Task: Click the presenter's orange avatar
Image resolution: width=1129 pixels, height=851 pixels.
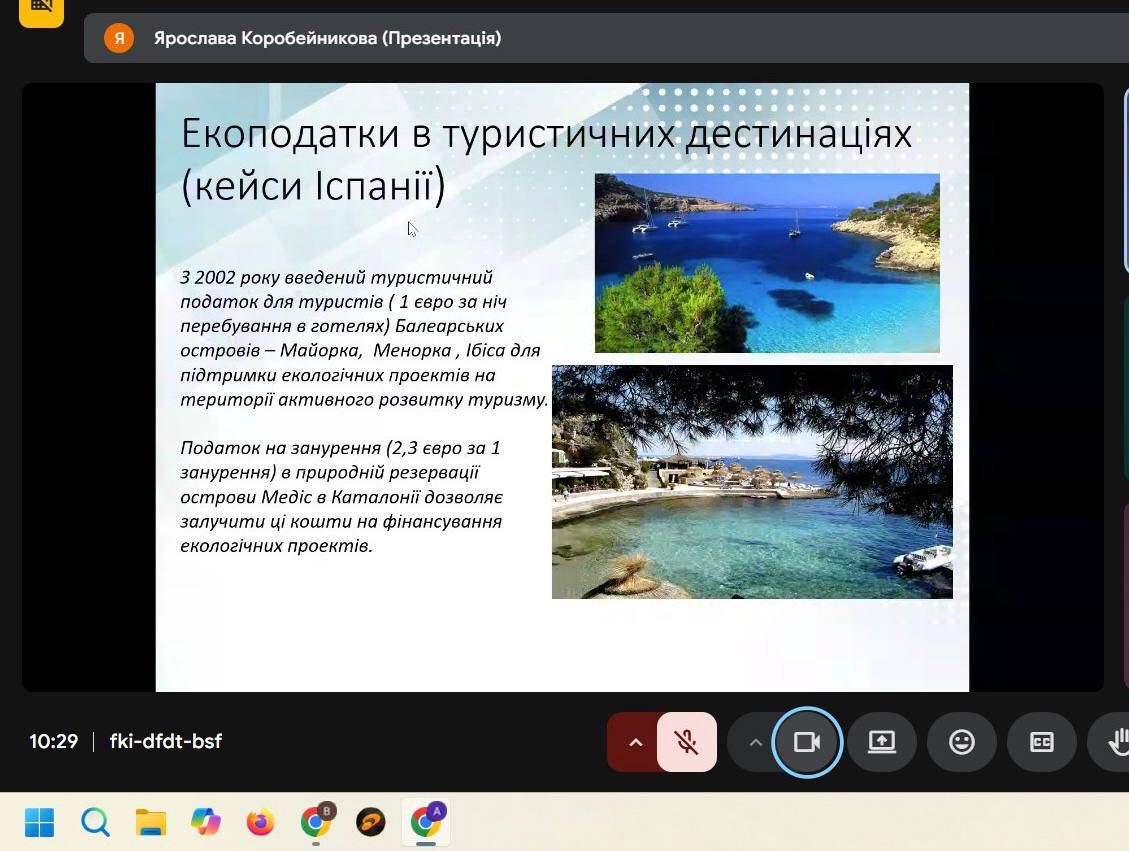Action: click(119, 39)
